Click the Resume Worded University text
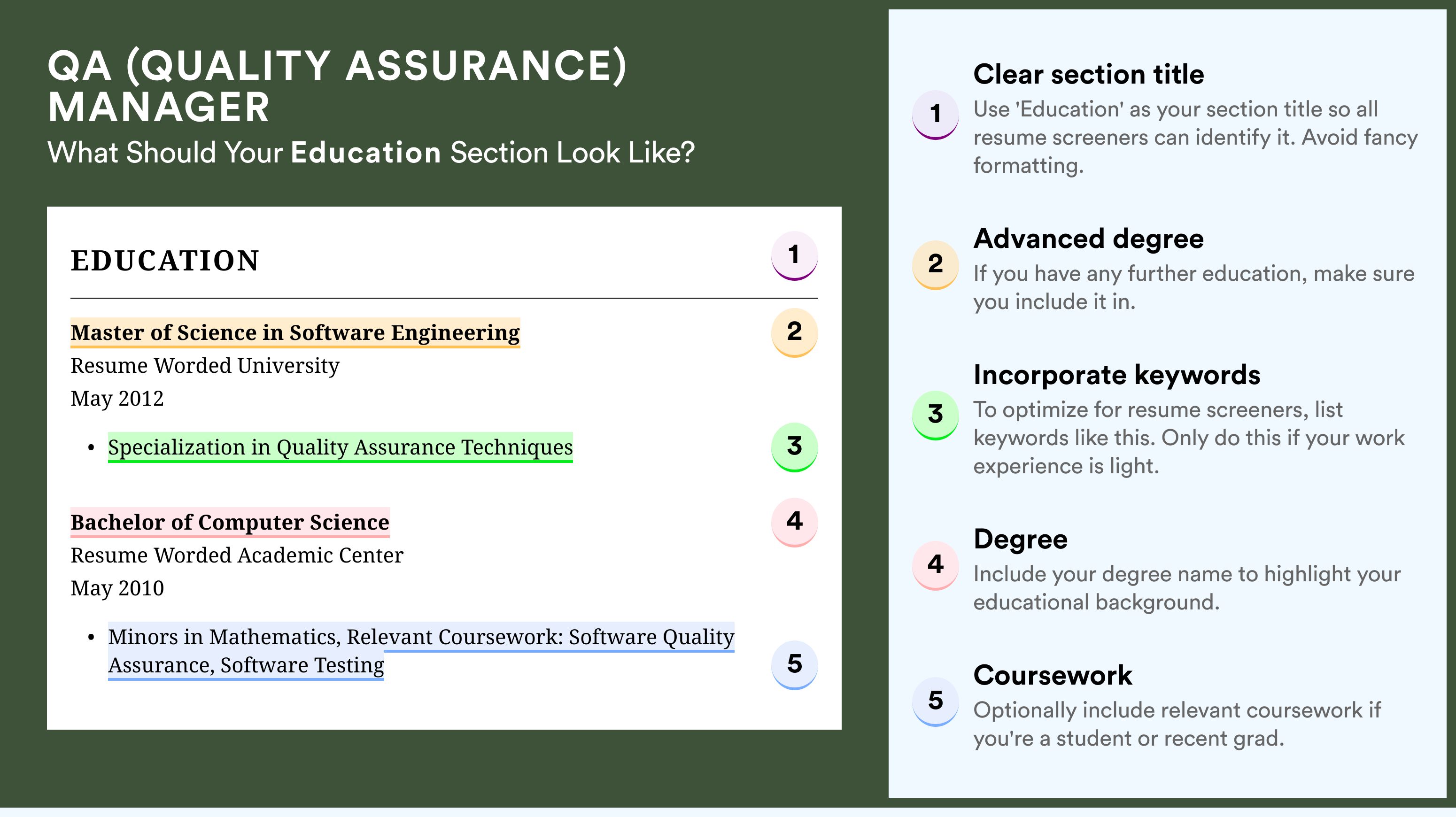The image size is (1456, 817). (x=205, y=366)
